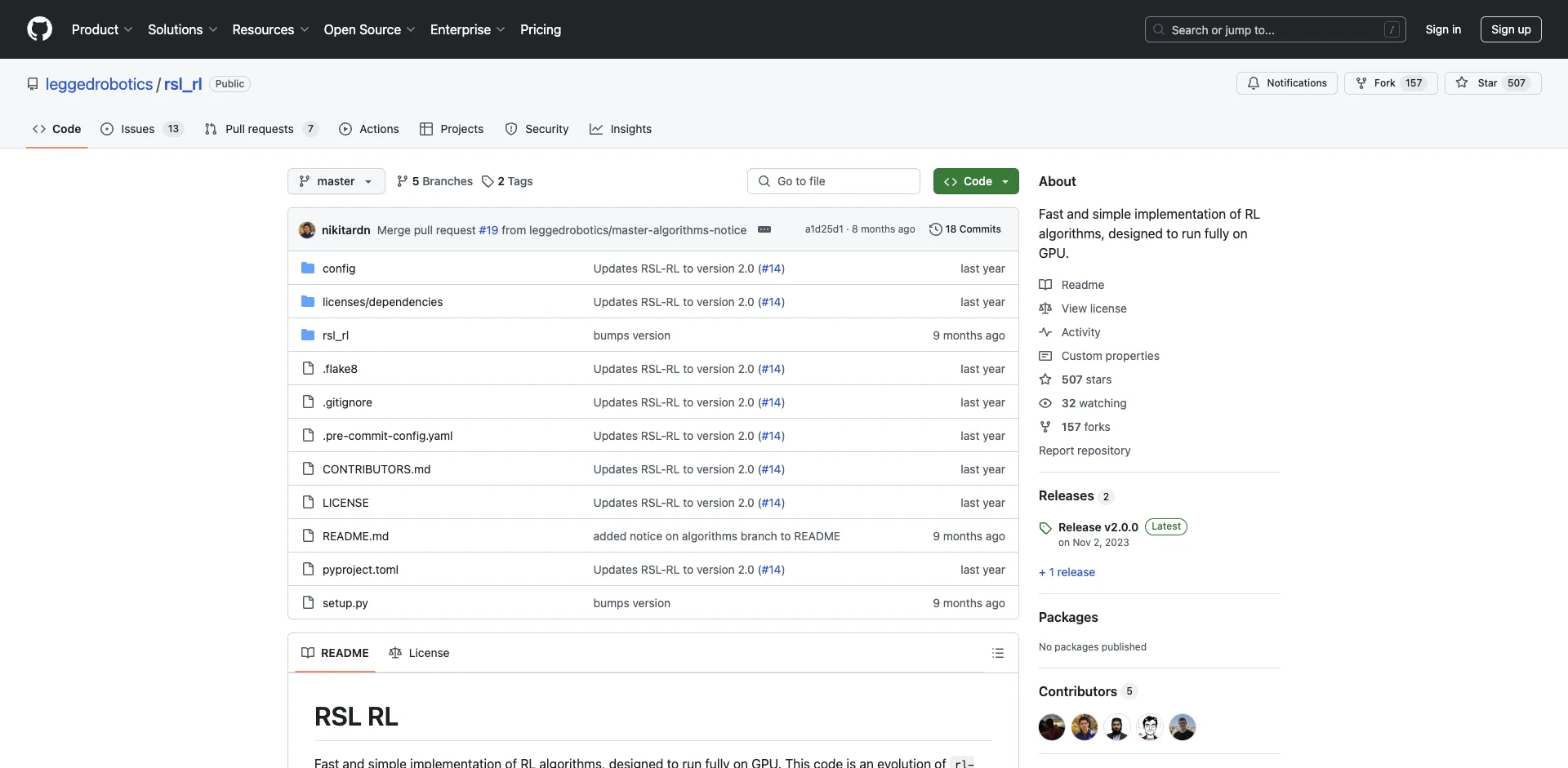This screenshot has height=768, width=1568.
Task: Click the watching eye icon
Action: [x=1045, y=403]
